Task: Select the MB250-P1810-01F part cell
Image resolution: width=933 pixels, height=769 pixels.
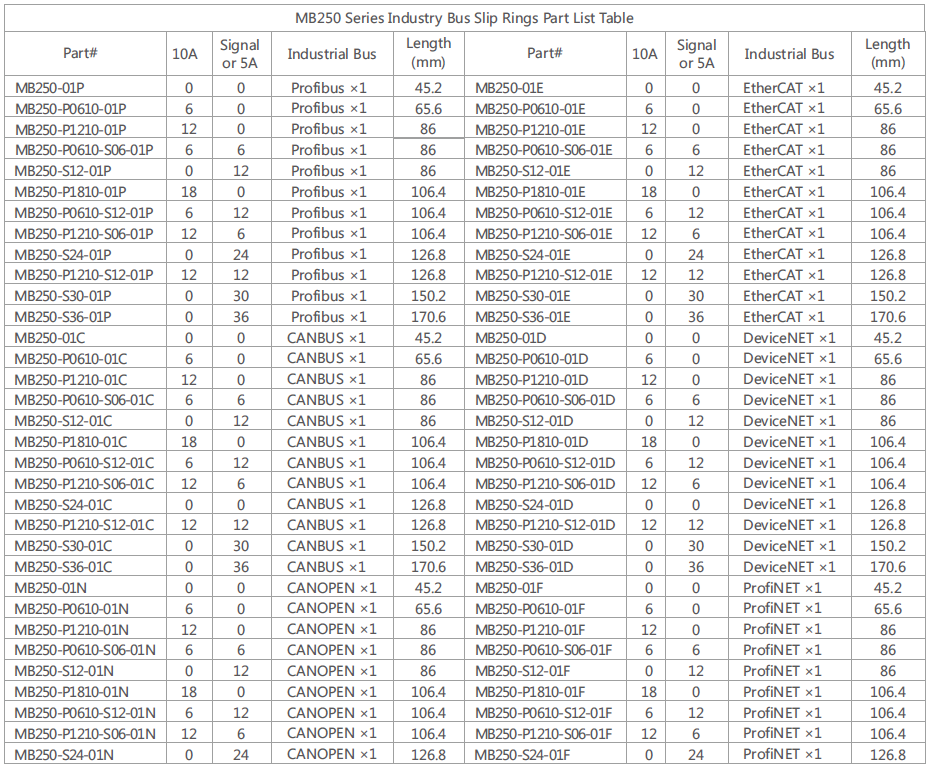Action: click(530, 692)
